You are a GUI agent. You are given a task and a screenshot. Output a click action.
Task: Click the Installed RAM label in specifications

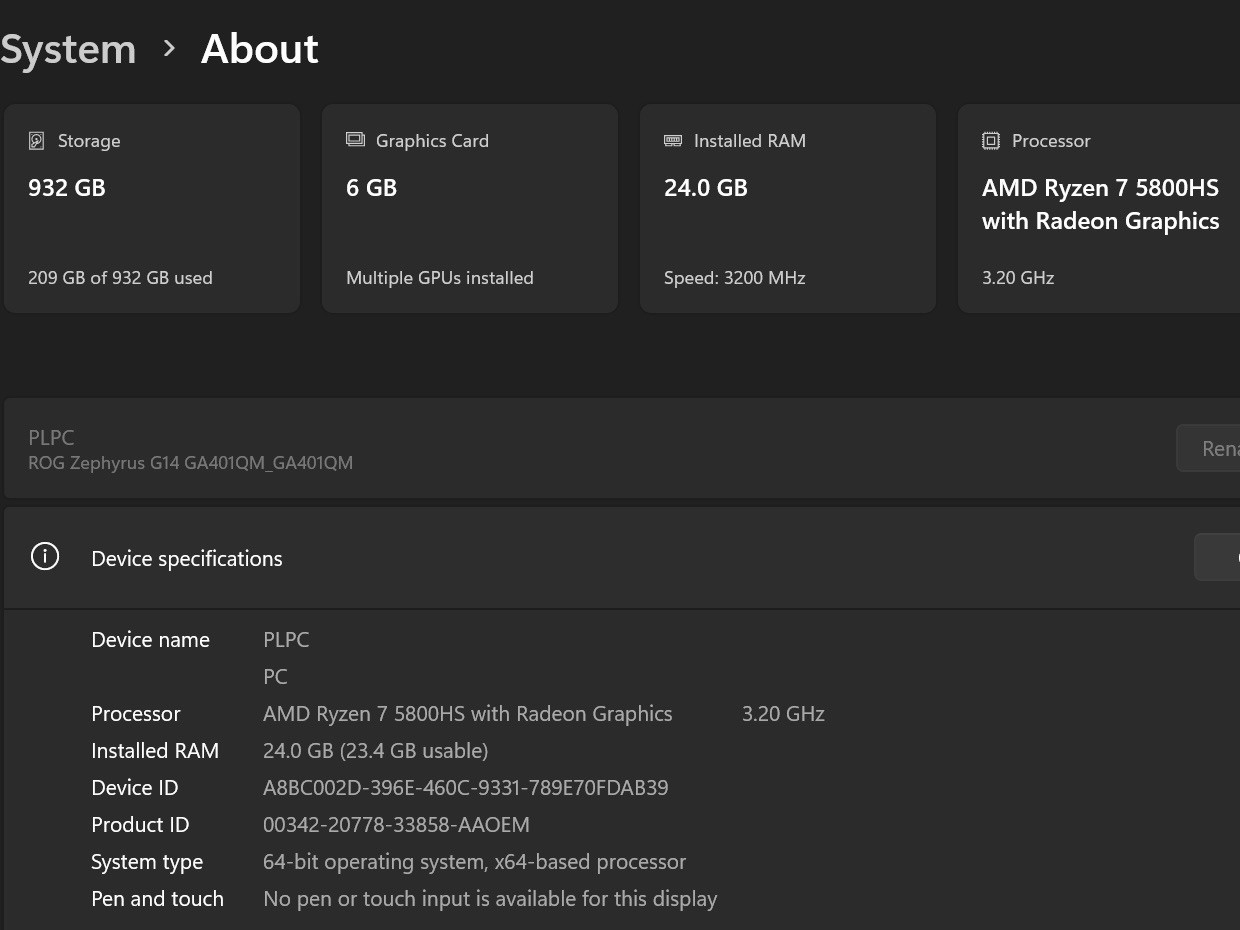point(155,751)
